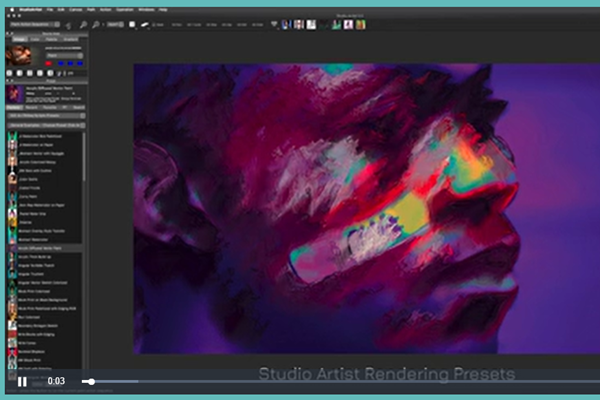600x400 pixels.
Task: Click the source image face thumbnail
Action: point(18,56)
